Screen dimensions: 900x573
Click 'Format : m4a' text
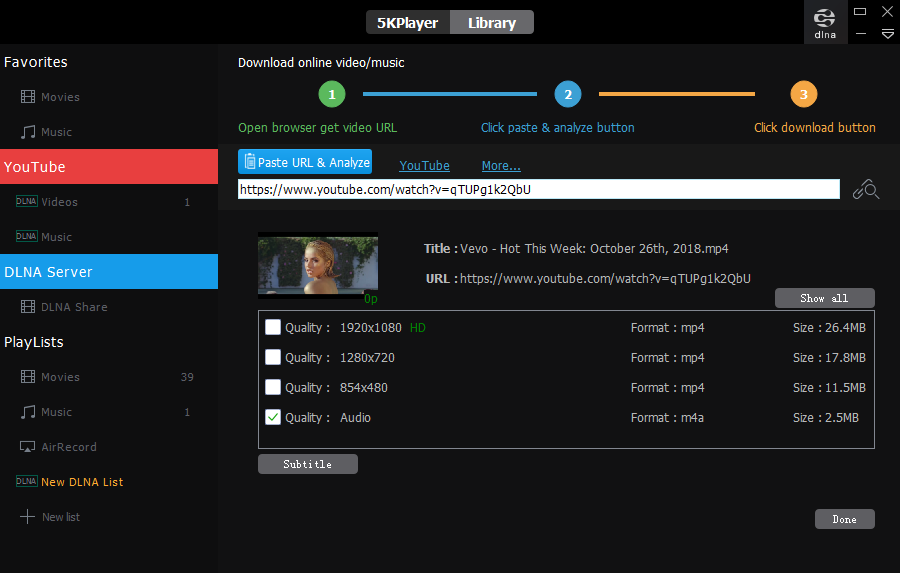point(667,417)
